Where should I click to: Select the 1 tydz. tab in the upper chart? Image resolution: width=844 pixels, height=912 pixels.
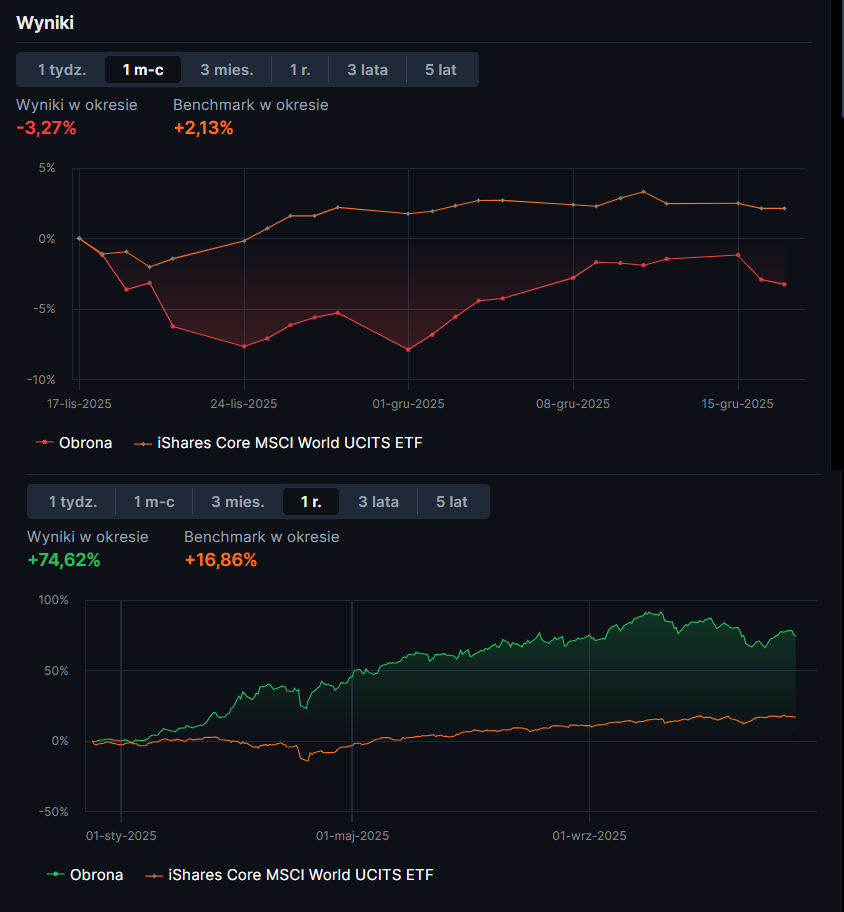(62, 70)
